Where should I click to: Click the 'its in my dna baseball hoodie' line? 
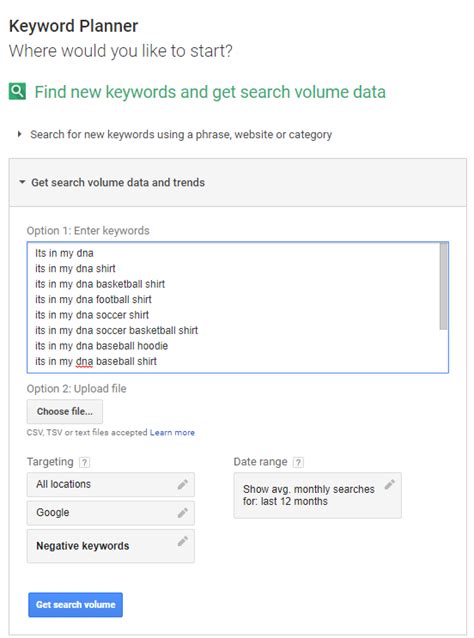click(101, 346)
